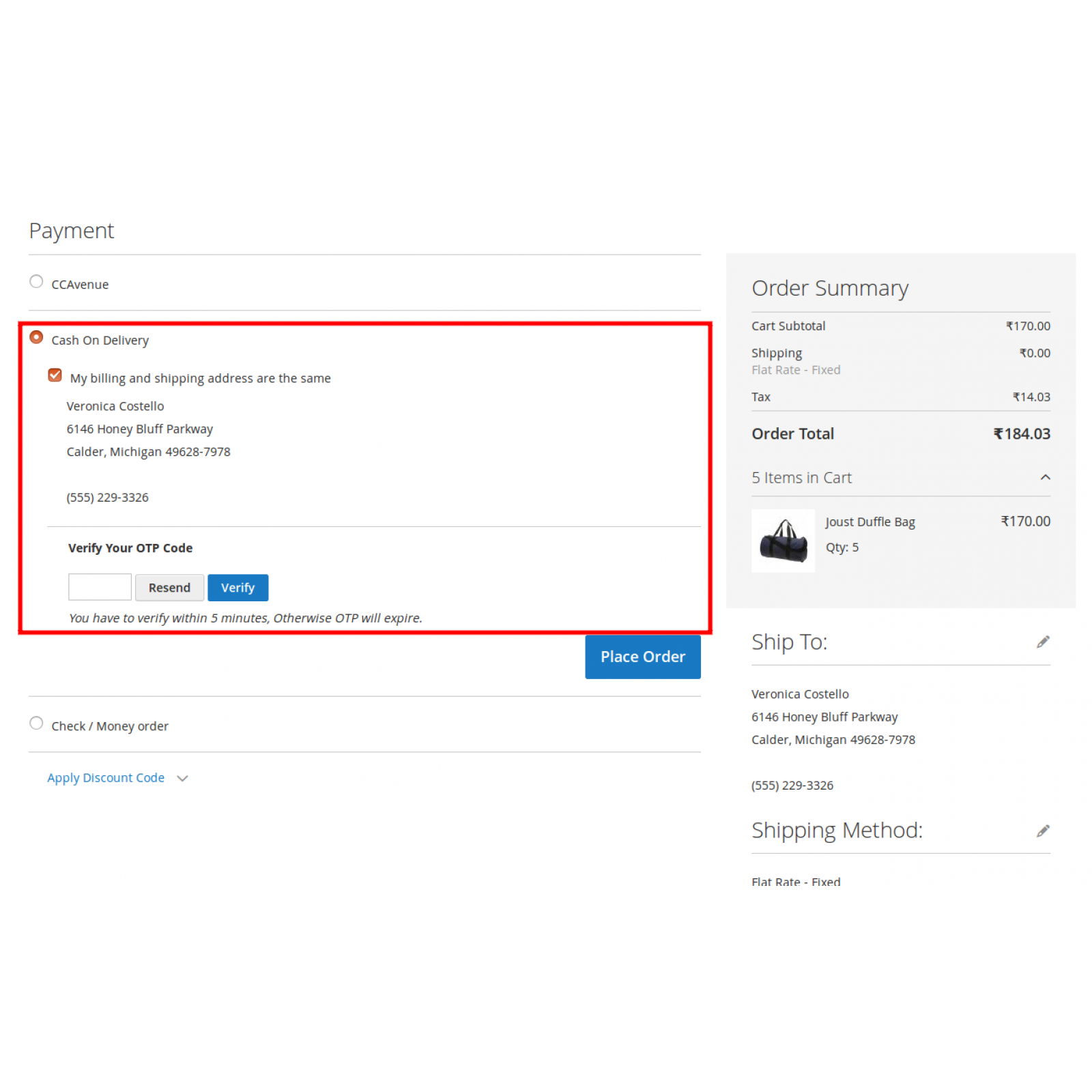Click 6146 Honey Bluff Parkway in Ship To
Image resolution: width=1092 pixels, height=1092 pixels.
[x=824, y=717]
